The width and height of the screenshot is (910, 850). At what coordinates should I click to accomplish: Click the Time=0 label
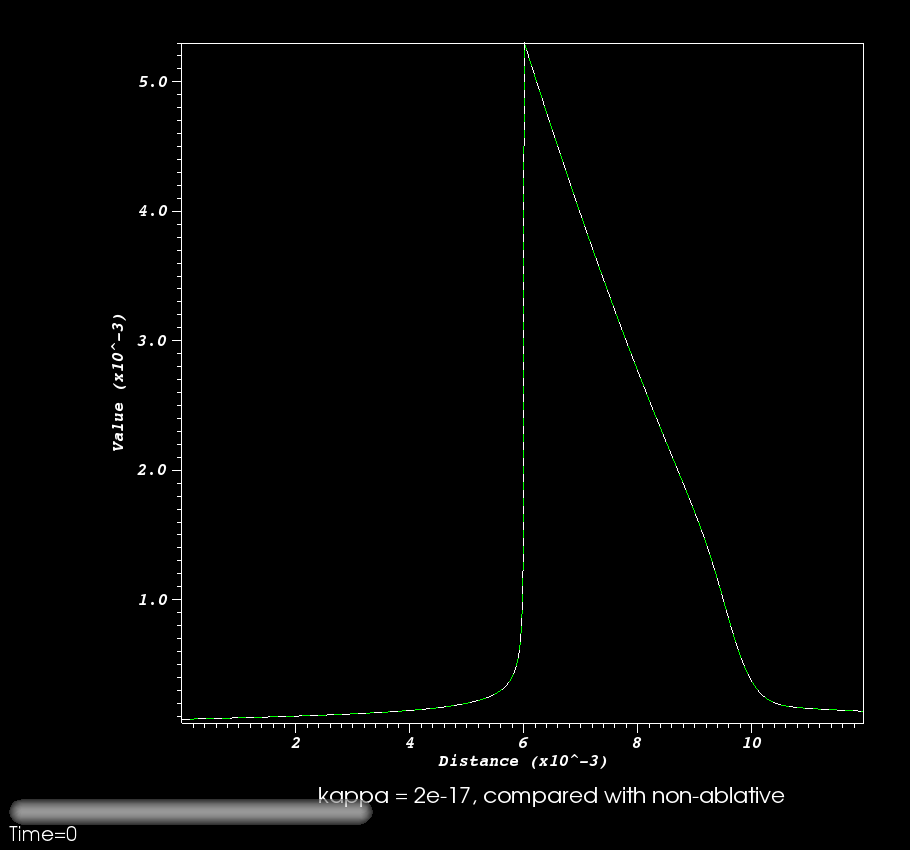pyautogui.click(x=44, y=834)
